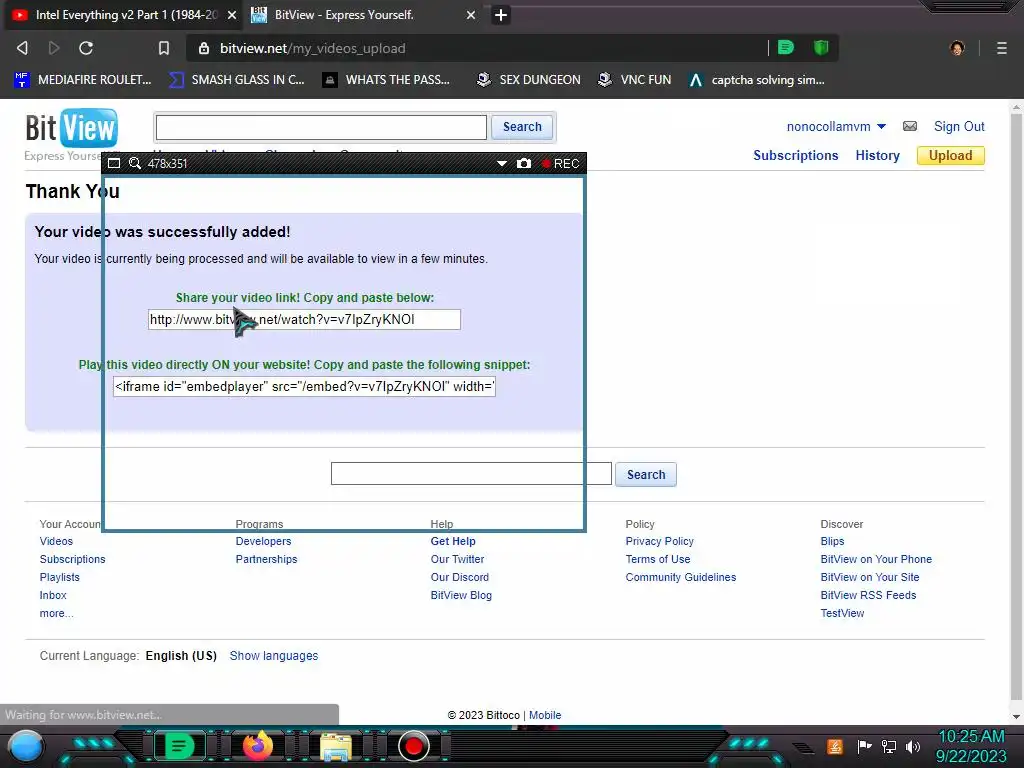Image resolution: width=1024 pixels, height=768 pixels.
Task: Open the Our Twitter link
Action: click(457, 560)
